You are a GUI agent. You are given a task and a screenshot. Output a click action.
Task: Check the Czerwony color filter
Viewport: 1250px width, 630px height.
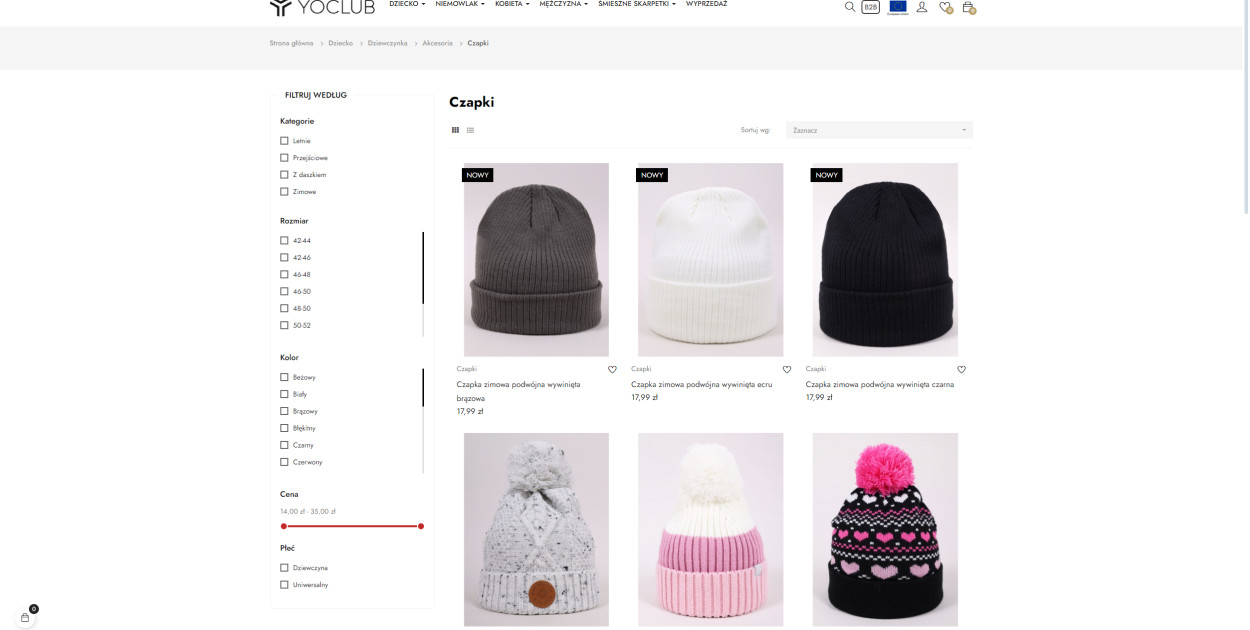284,463
